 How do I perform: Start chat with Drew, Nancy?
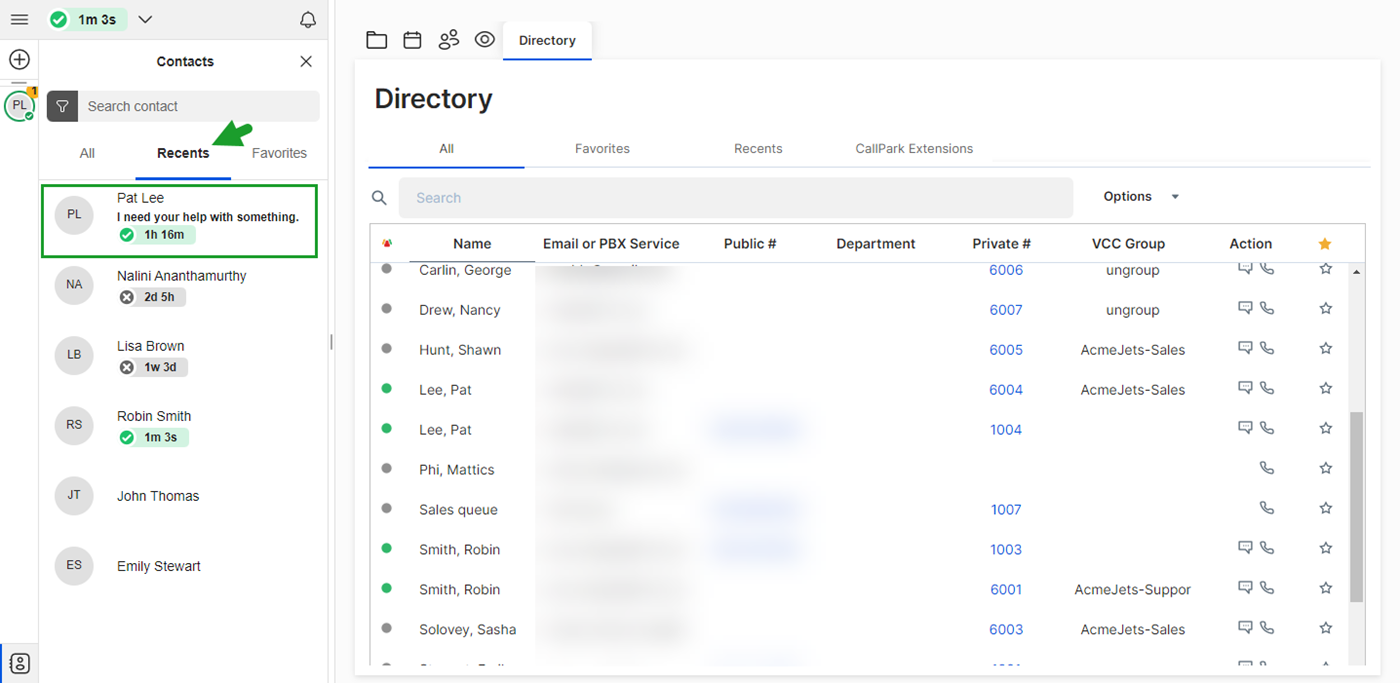click(1245, 309)
